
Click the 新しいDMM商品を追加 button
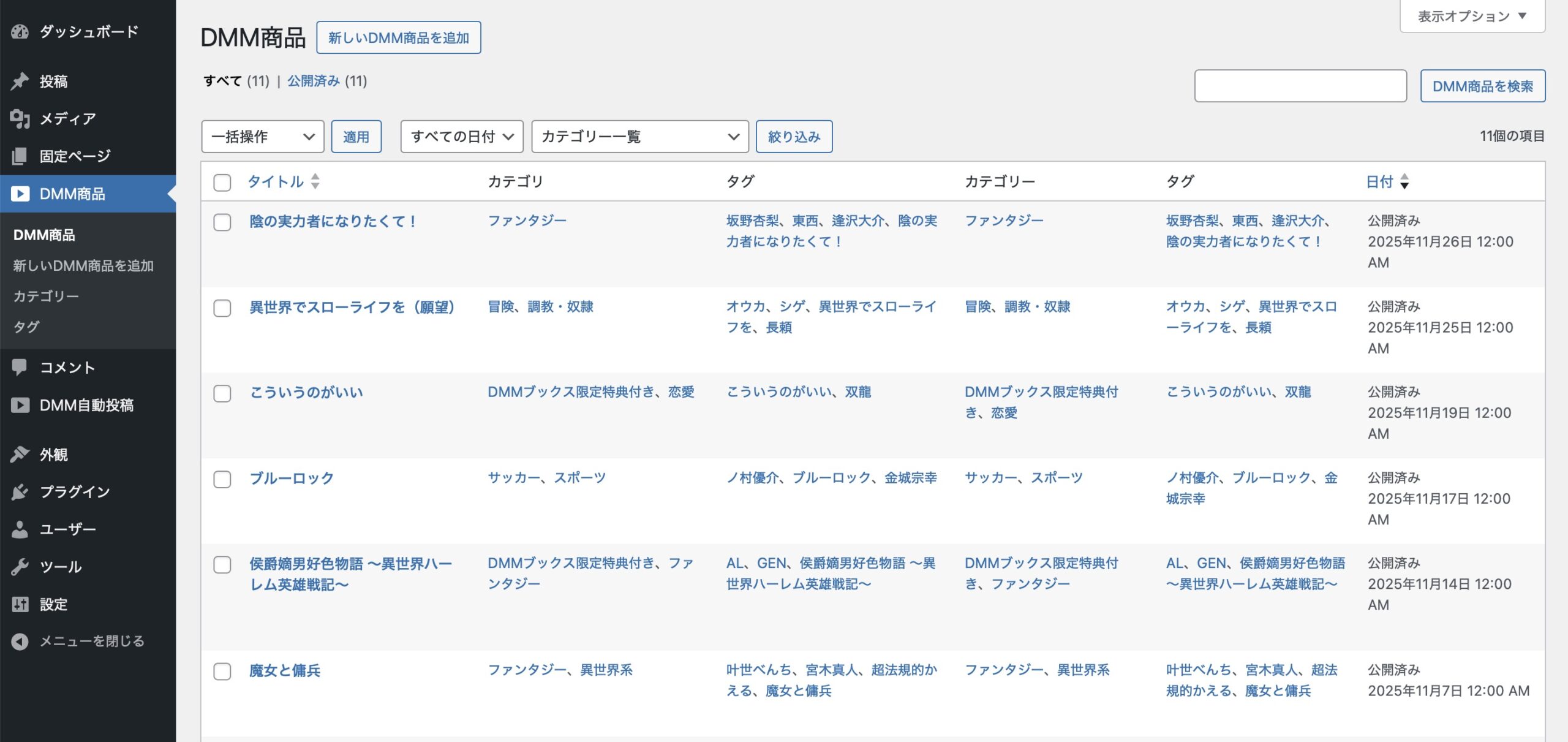tap(399, 37)
